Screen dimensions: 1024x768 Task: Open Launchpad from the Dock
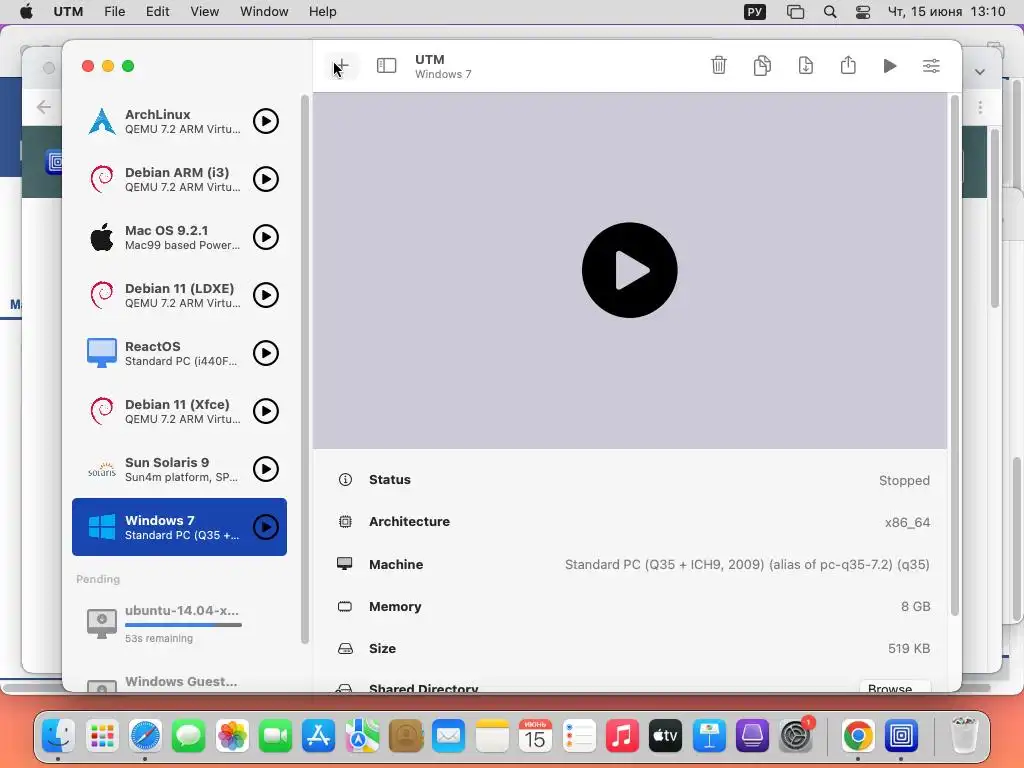(x=102, y=735)
